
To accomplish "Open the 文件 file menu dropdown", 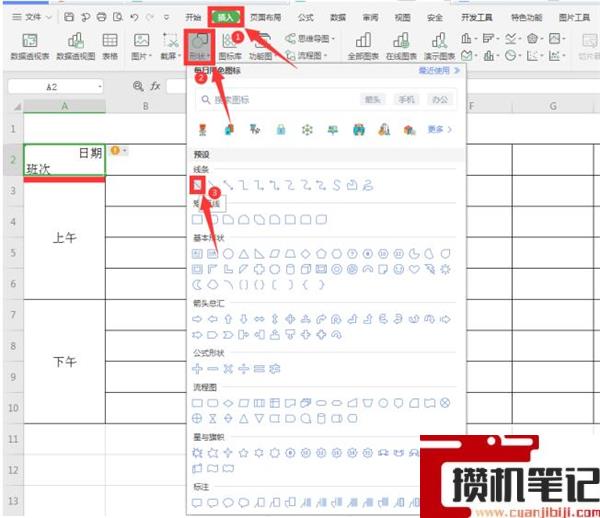I will 32,17.
